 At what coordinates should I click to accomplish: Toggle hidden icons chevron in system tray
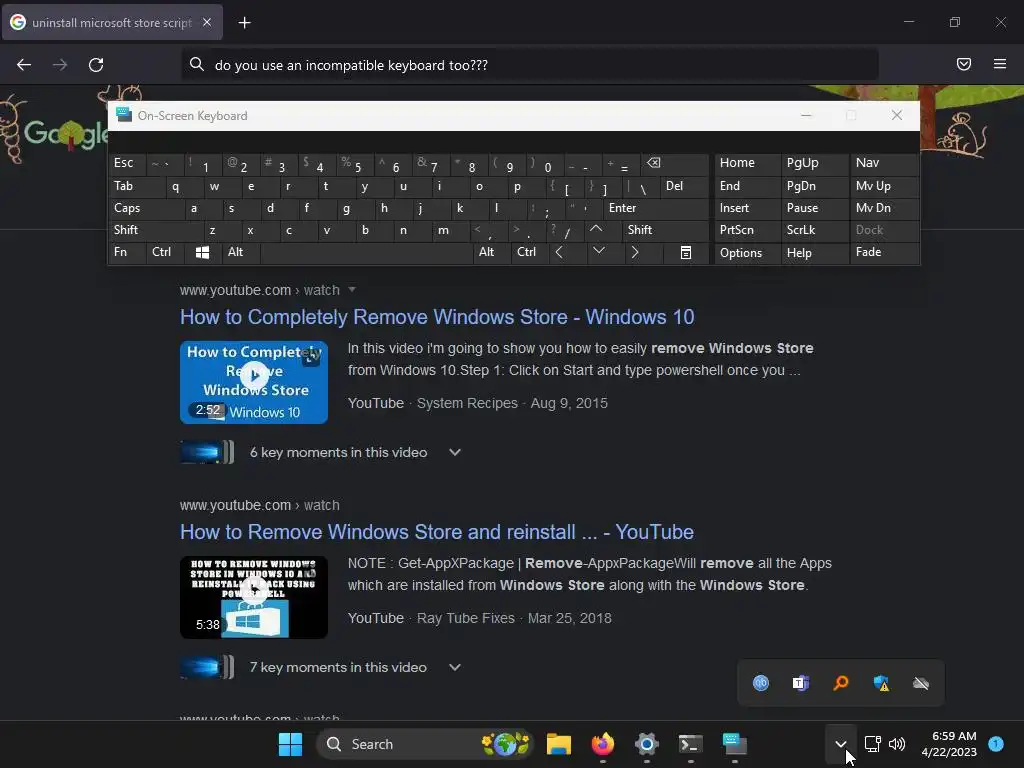(x=840, y=744)
